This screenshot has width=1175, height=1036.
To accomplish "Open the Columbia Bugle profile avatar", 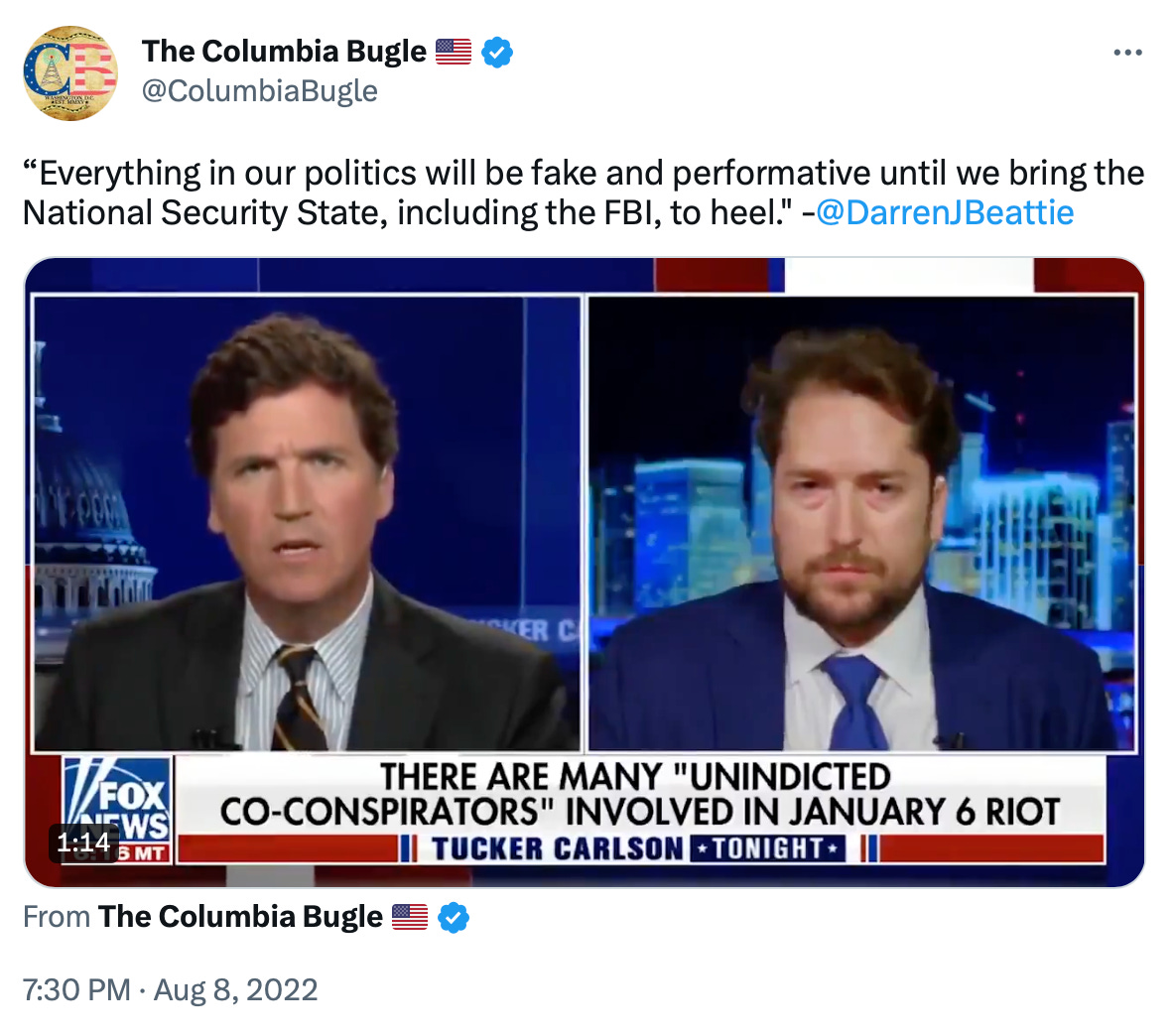I will pyautogui.click(x=70, y=72).
